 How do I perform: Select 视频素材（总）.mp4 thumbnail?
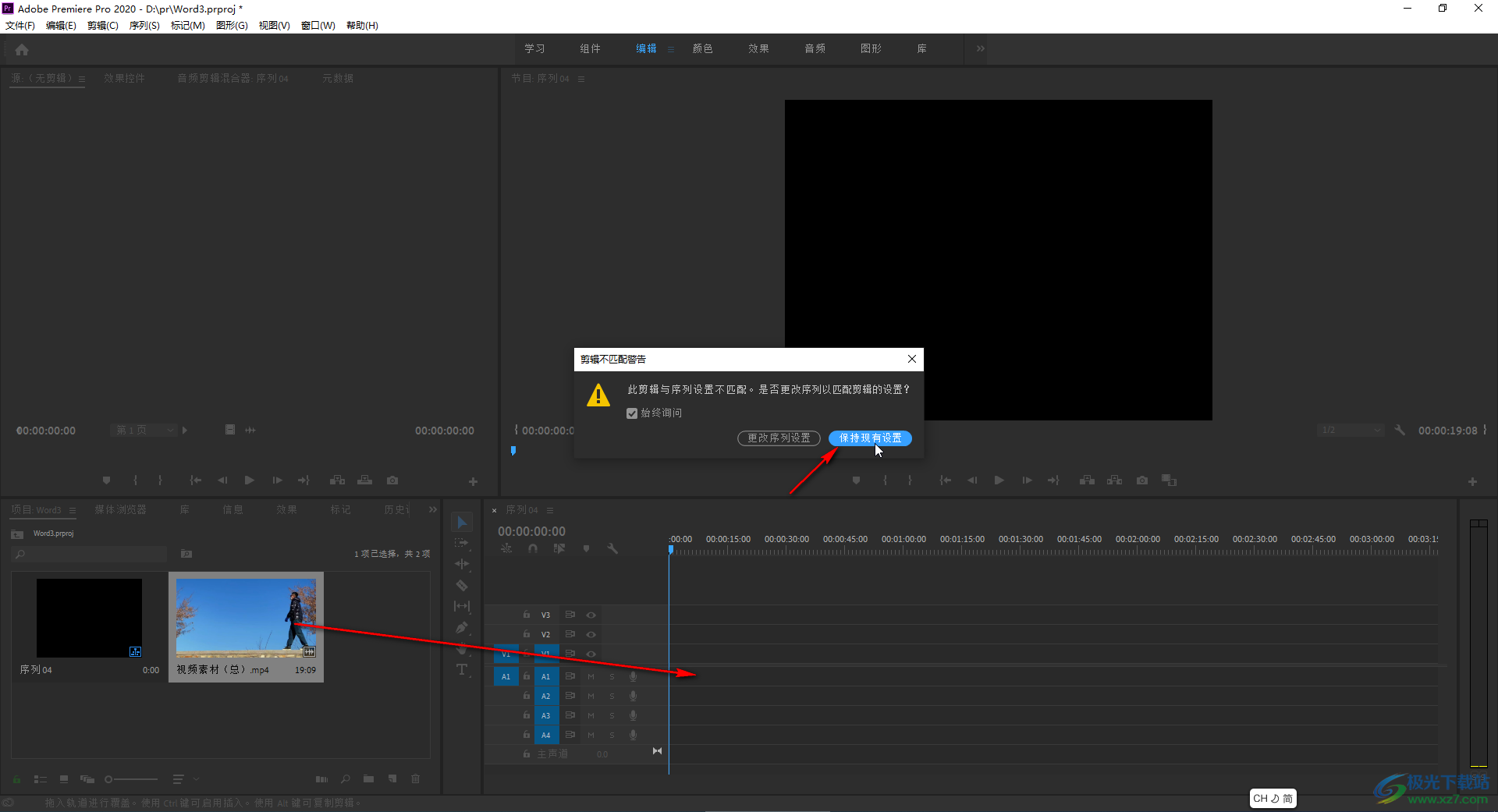246,619
